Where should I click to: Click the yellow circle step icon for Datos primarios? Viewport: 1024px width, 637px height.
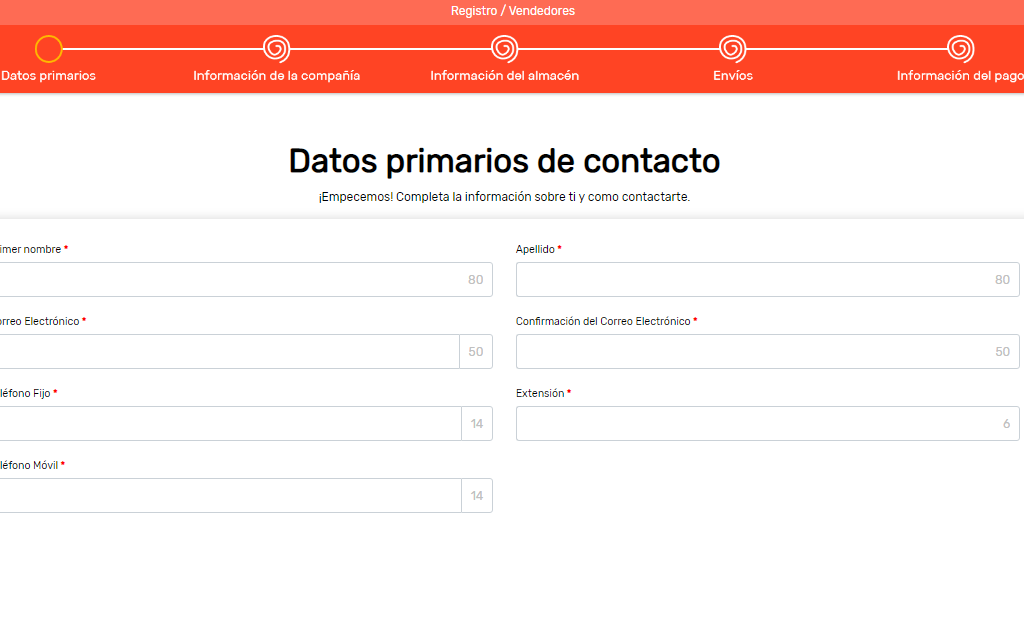tap(48, 49)
